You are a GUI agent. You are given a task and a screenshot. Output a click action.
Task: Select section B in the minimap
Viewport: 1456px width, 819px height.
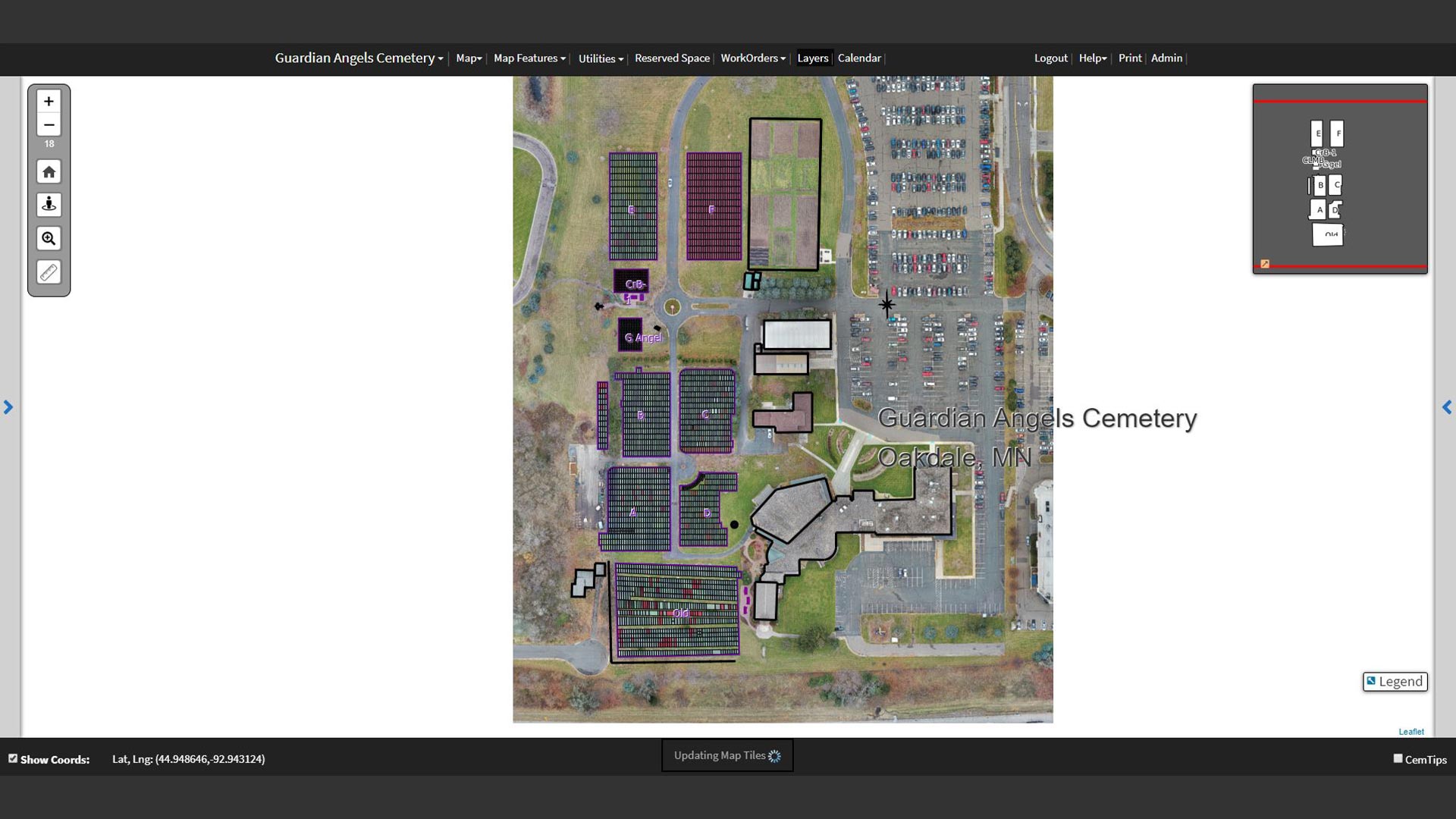tap(1319, 185)
